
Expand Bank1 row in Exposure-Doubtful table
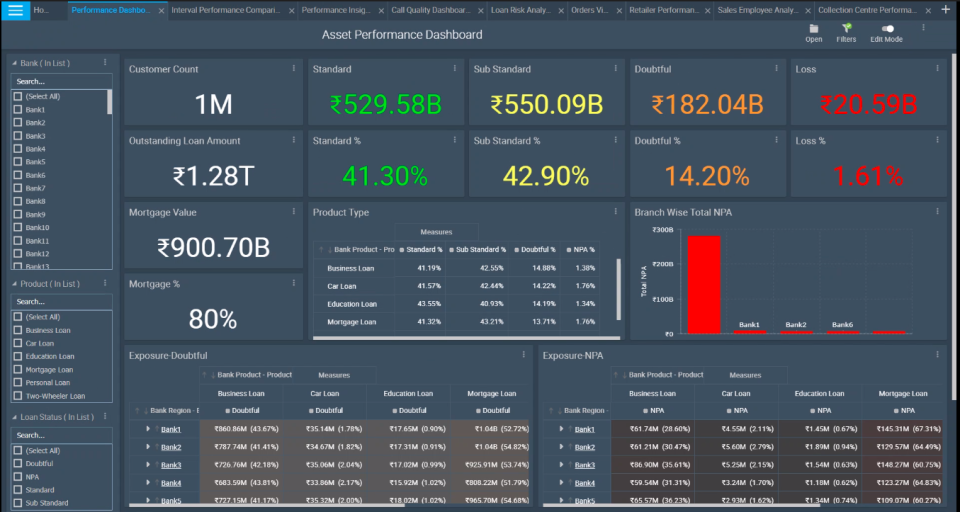click(x=148, y=429)
